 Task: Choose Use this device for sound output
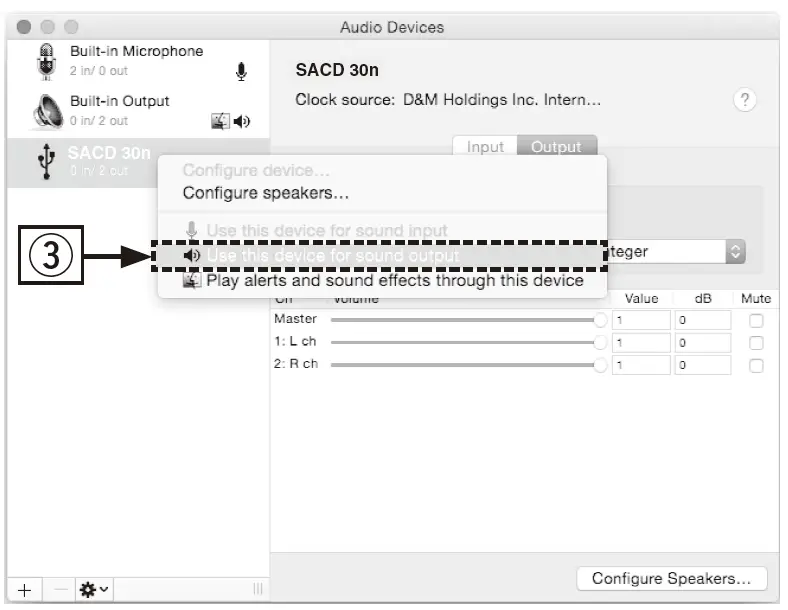[380, 255]
